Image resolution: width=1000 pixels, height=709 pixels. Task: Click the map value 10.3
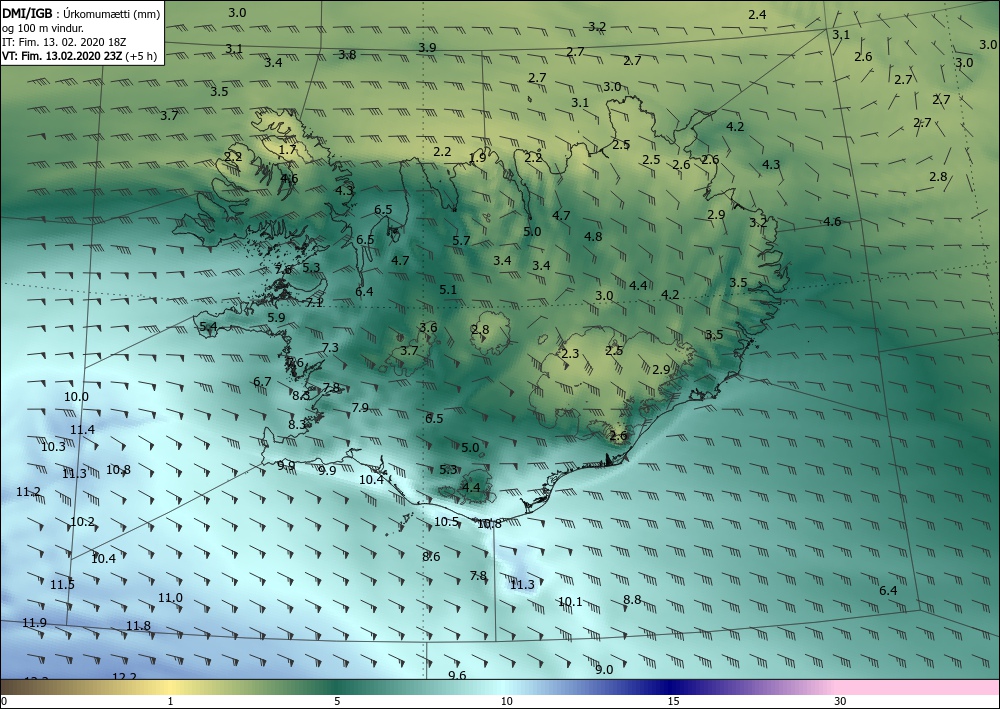click(53, 446)
